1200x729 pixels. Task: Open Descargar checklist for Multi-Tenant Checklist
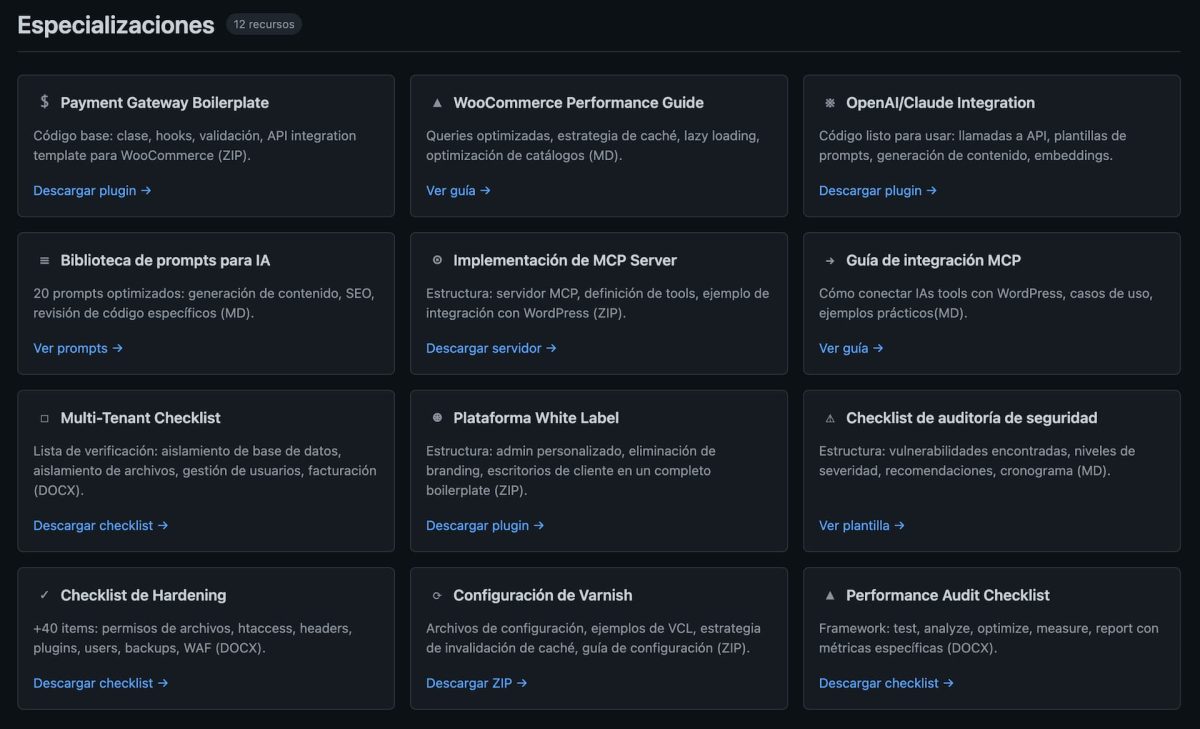100,525
